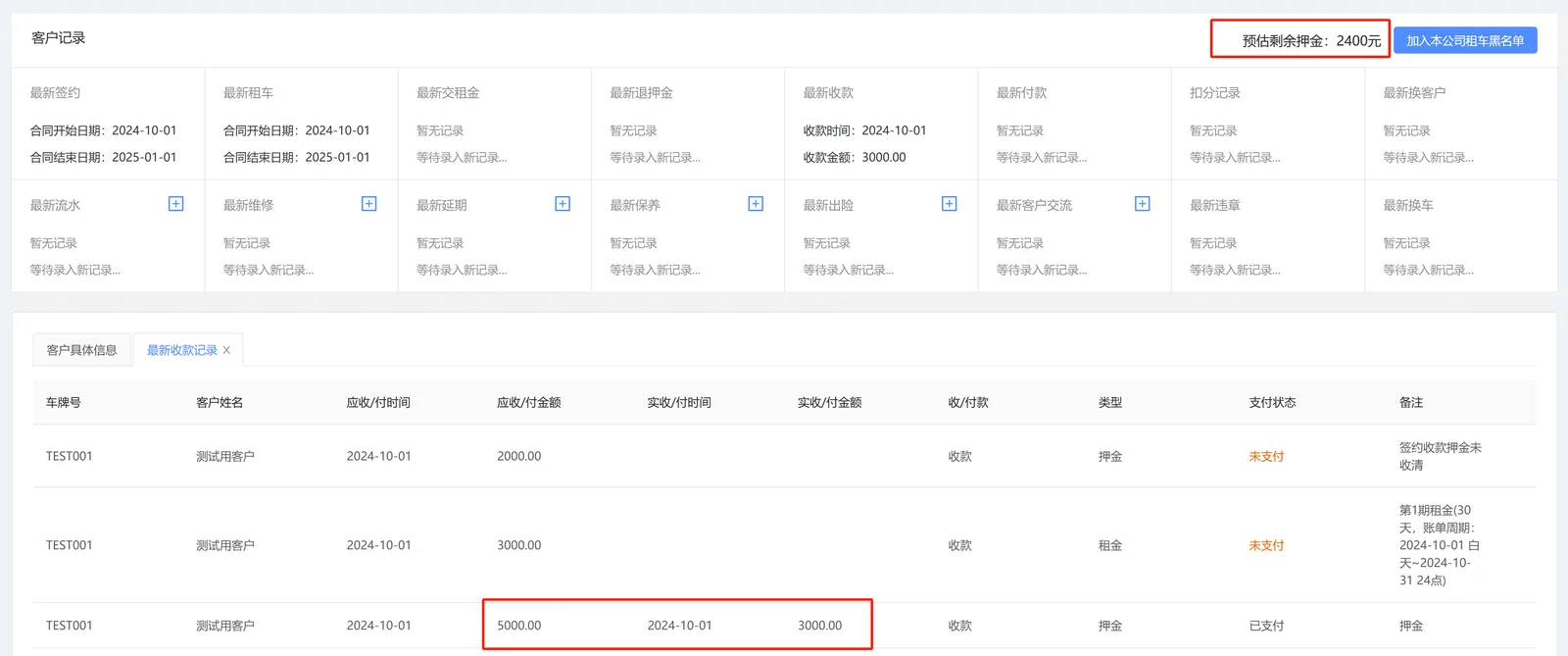
Task: Click the 备注 column header
Action: [x=1411, y=402]
